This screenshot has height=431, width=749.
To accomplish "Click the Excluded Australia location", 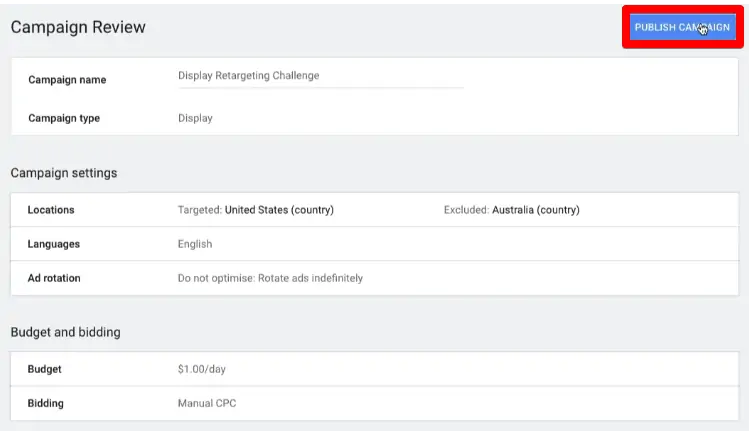I will pos(511,210).
